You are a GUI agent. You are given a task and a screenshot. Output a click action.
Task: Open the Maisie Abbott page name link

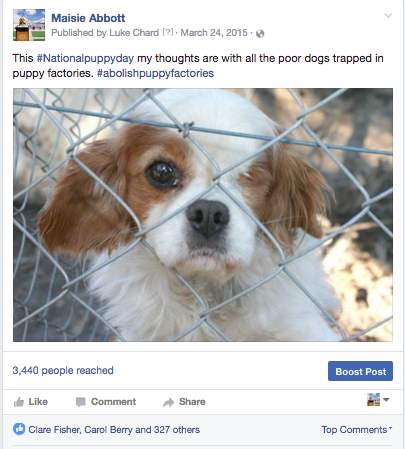pos(88,18)
